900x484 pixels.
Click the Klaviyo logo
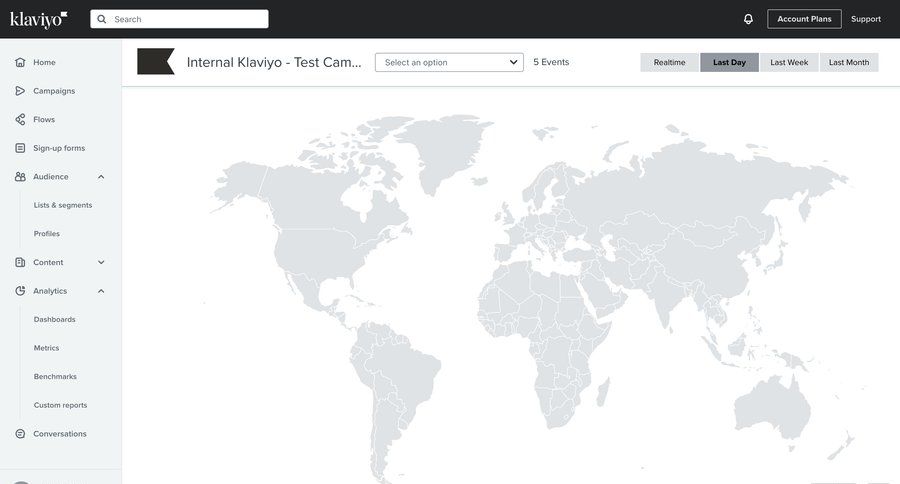click(39, 19)
